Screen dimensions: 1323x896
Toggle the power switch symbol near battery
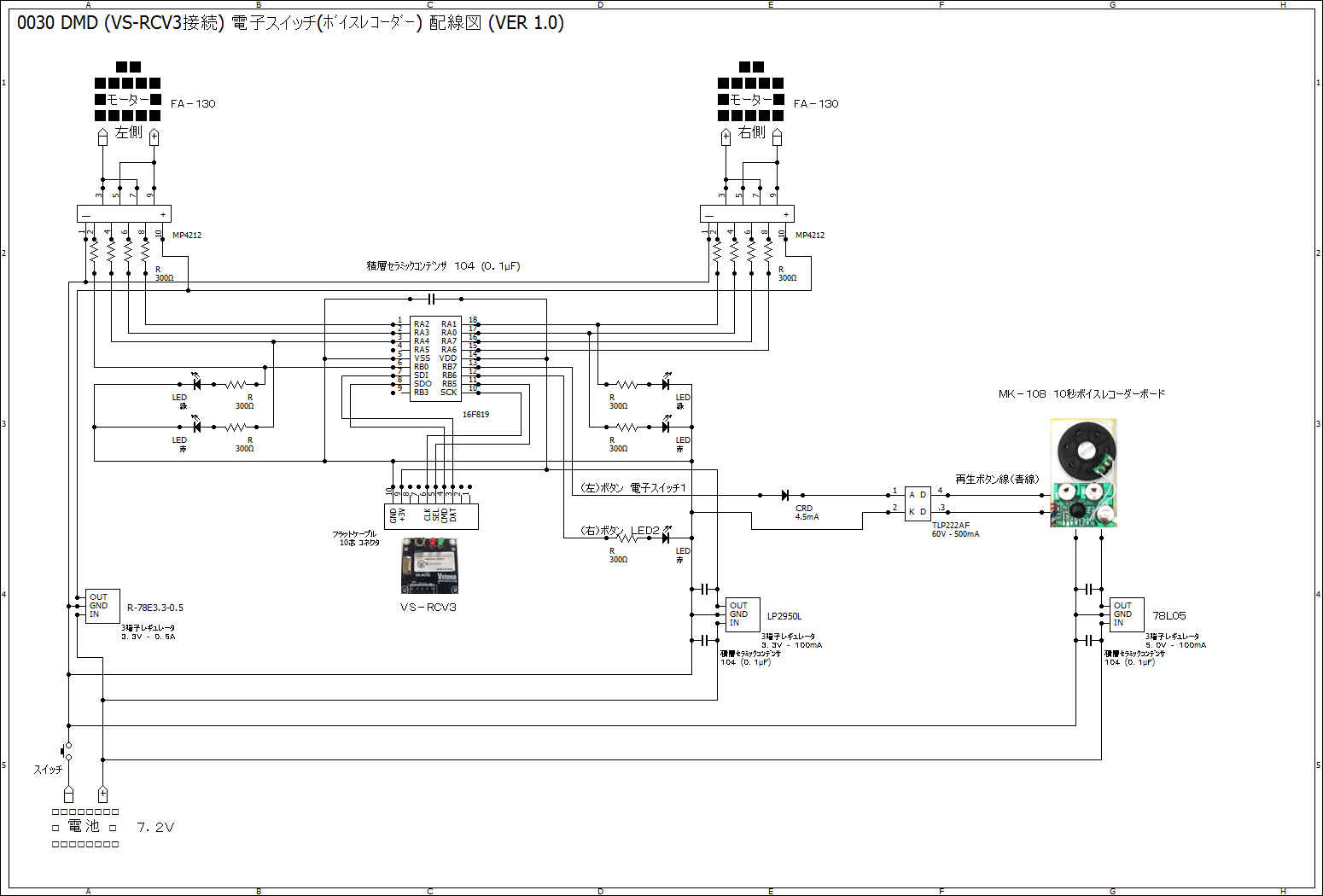[x=68, y=751]
